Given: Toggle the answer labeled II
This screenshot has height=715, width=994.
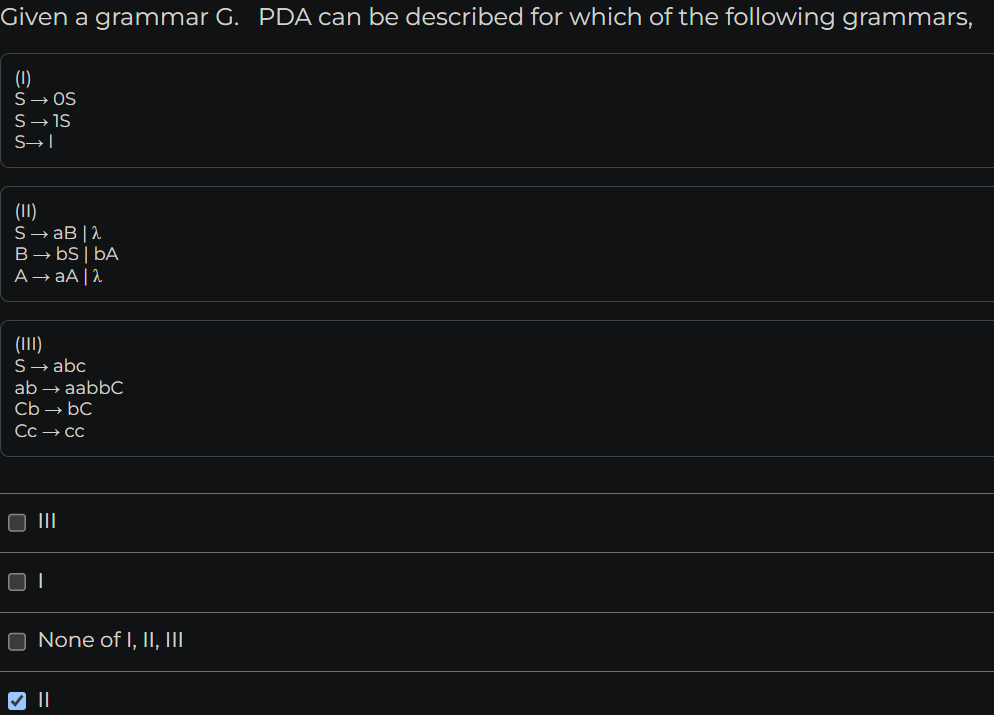Looking at the screenshot, I should click(x=44, y=700).
